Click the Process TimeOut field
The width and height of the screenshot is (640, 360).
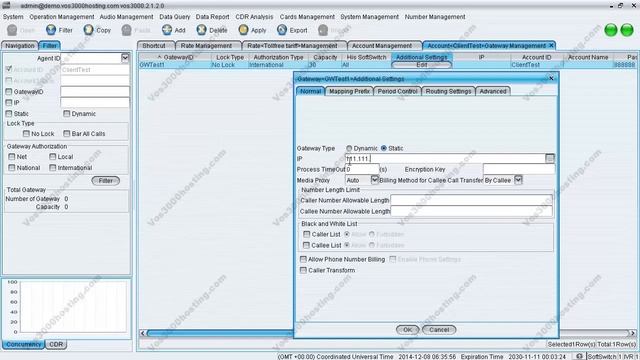pyautogui.click(x=362, y=169)
